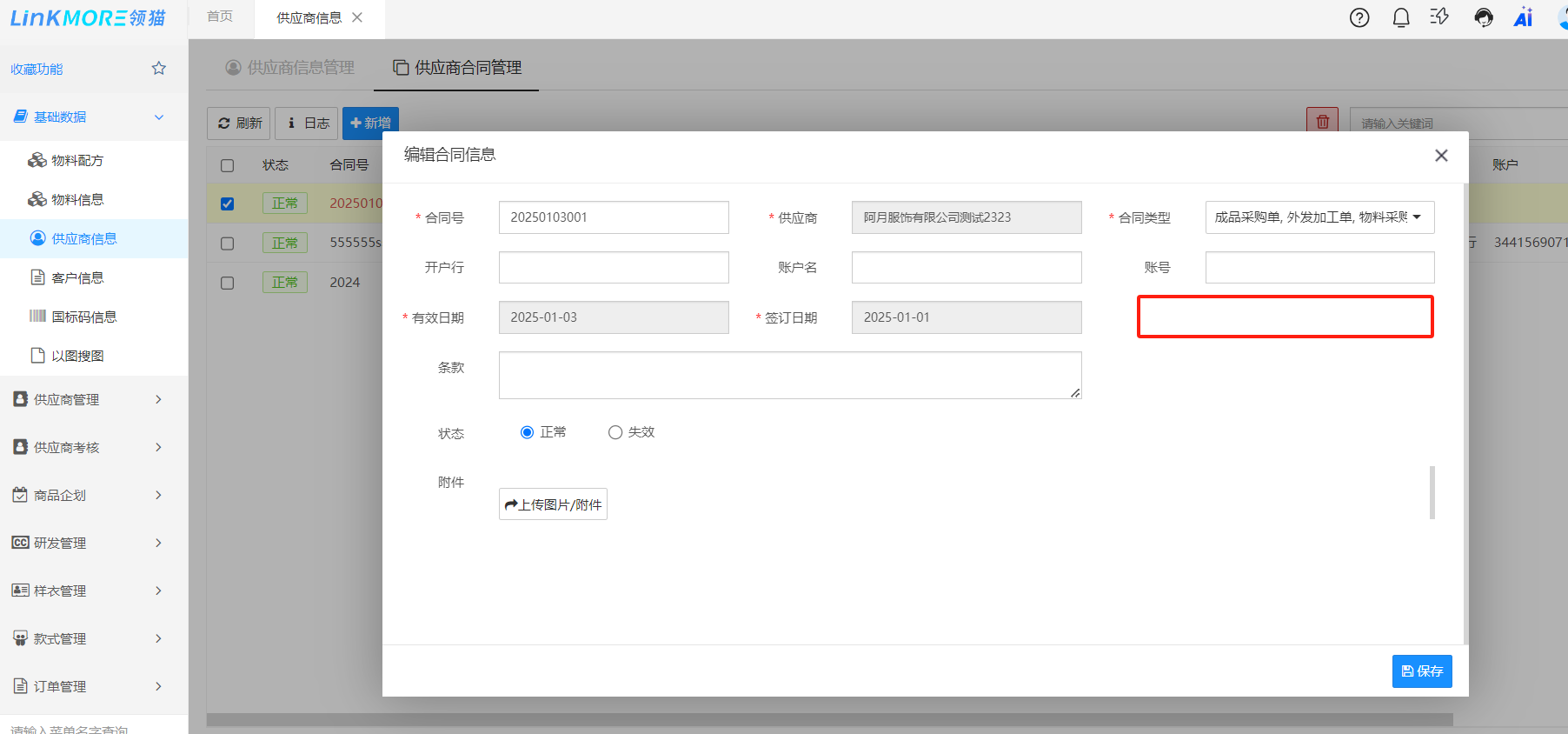Click the keyword search box 请输入关键词
The image size is (1568, 734).
tap(1458, 123)
